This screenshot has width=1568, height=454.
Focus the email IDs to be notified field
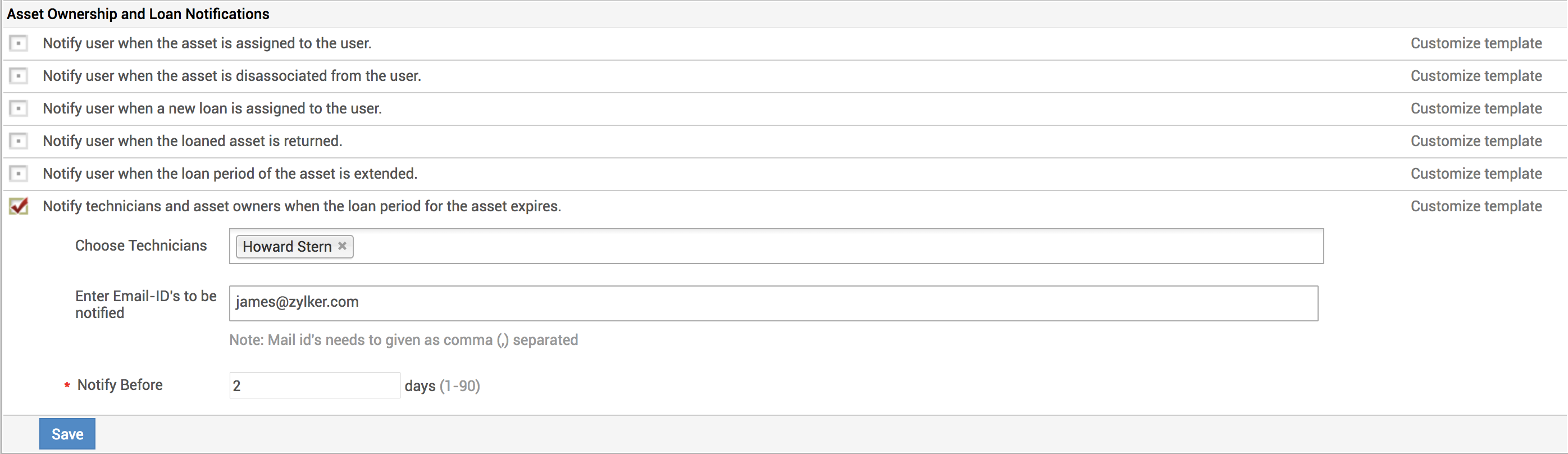click(x=773, y=303)
